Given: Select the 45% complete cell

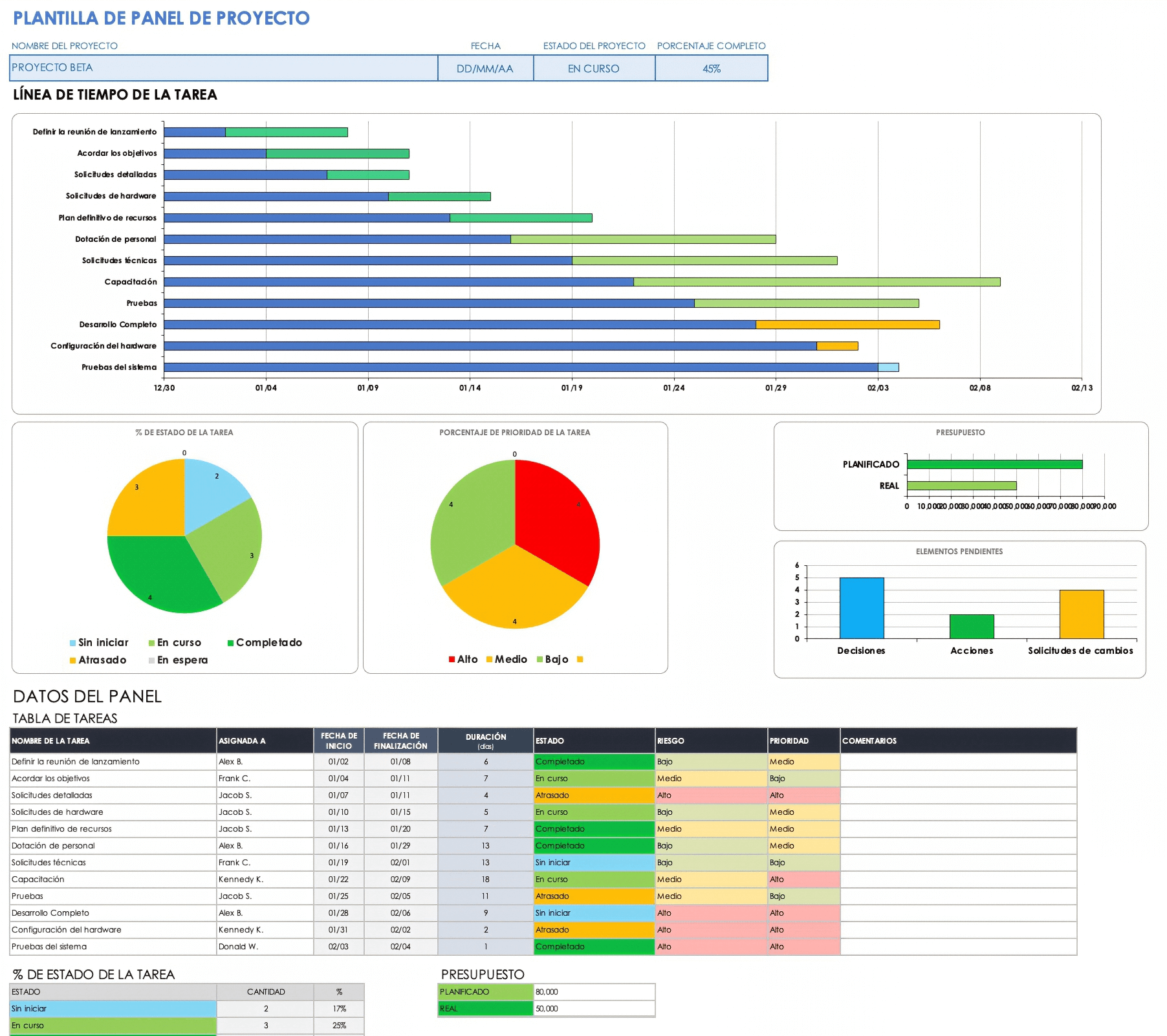Looking at the screenshot, I should coord(712,68).
